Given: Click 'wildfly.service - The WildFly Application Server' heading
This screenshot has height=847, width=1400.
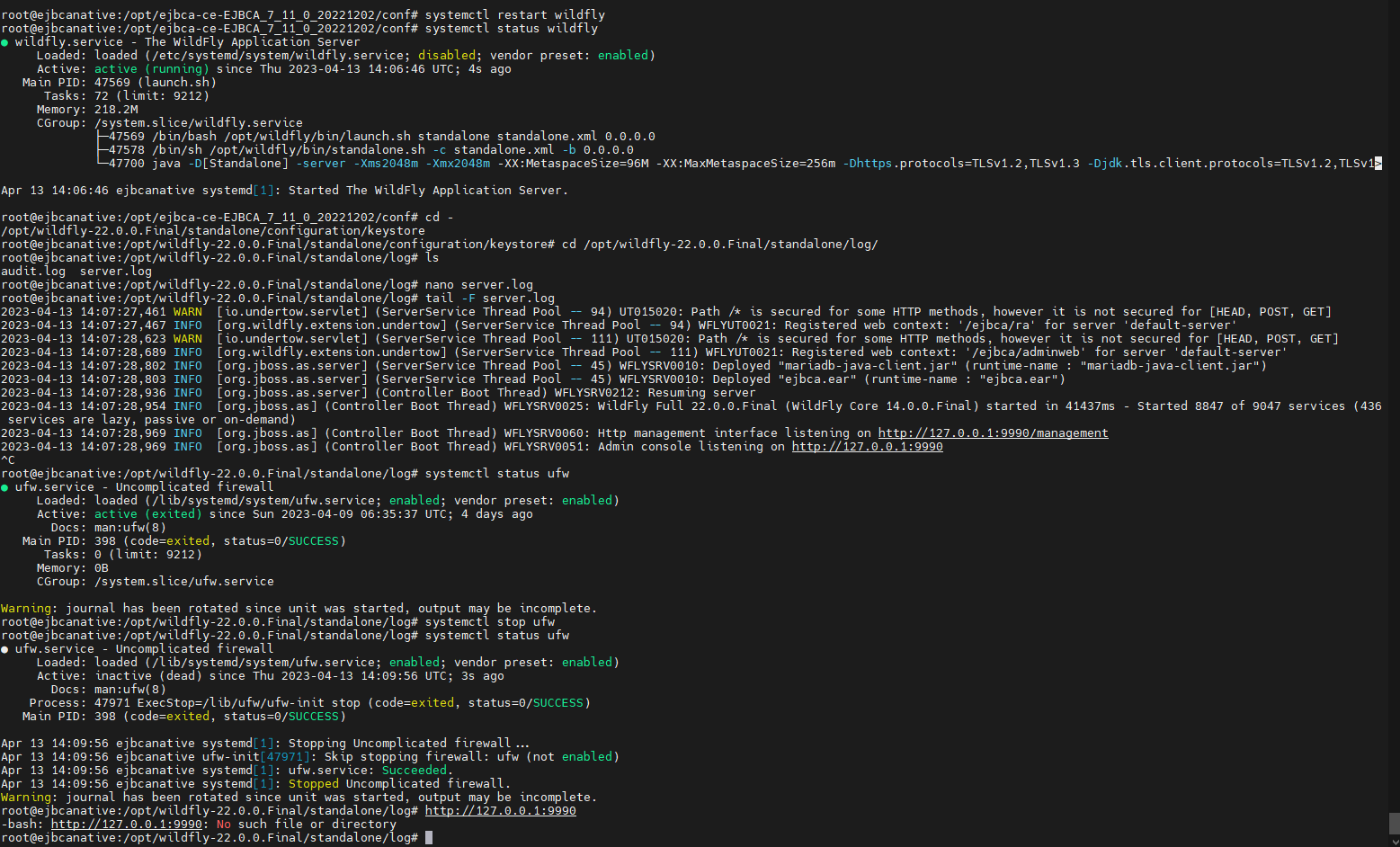Looking at the screenshot, I should coord(187,42).
